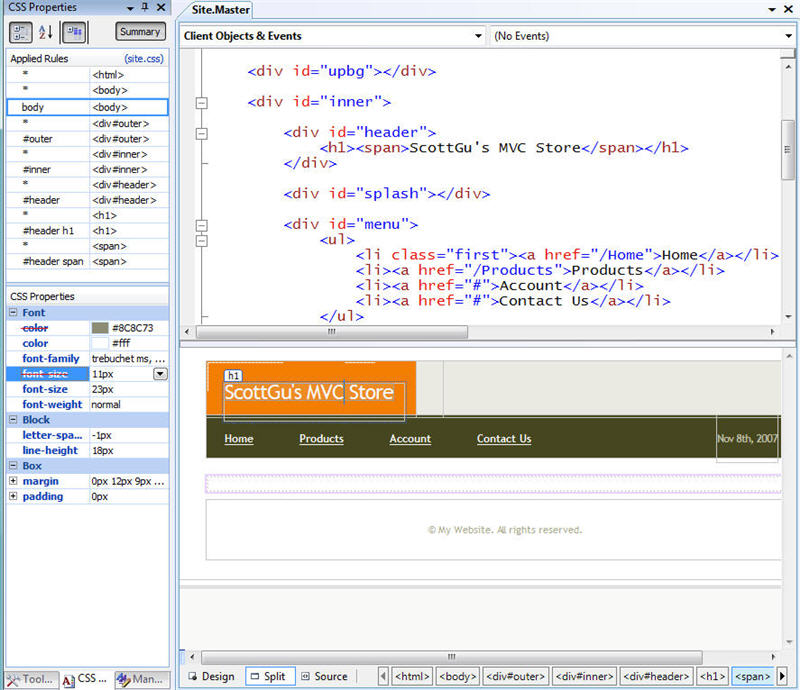The width and height of the screenshot is (800, 690).
Task: Click the h1 tag label in design view
Action: [x=233, y=376]
